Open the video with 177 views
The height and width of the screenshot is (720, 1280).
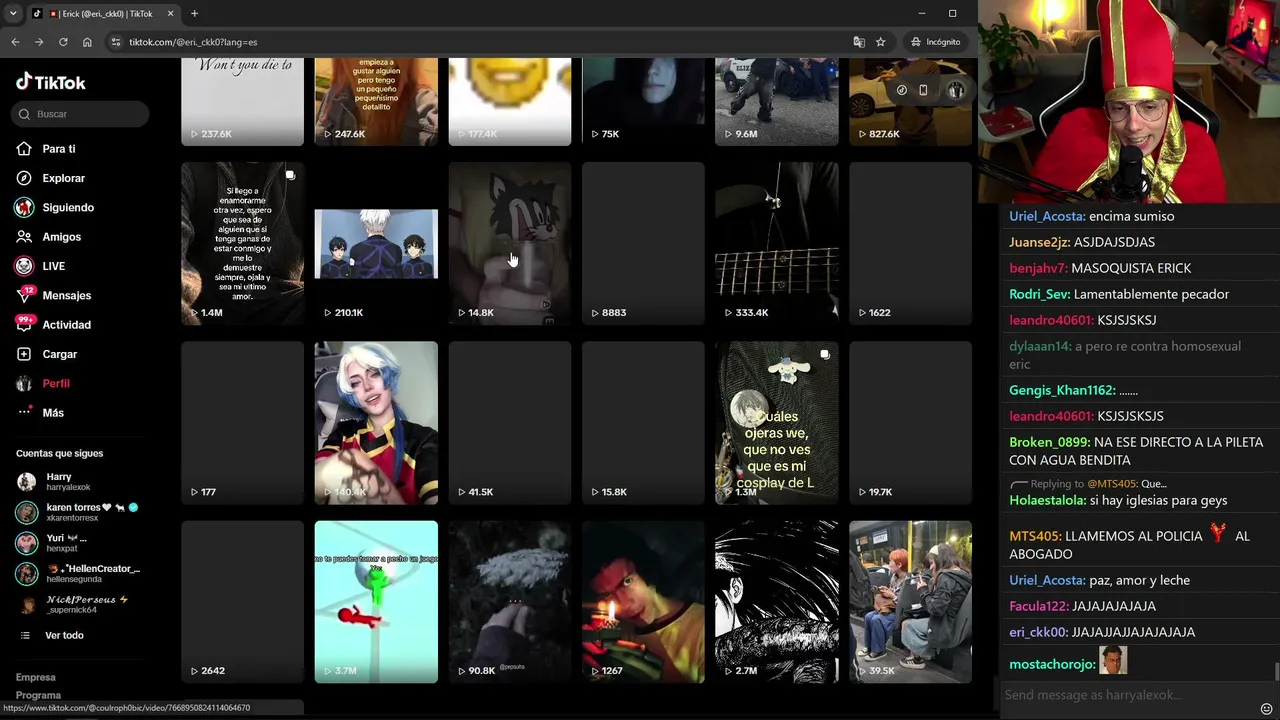click(x=242, y=423)
